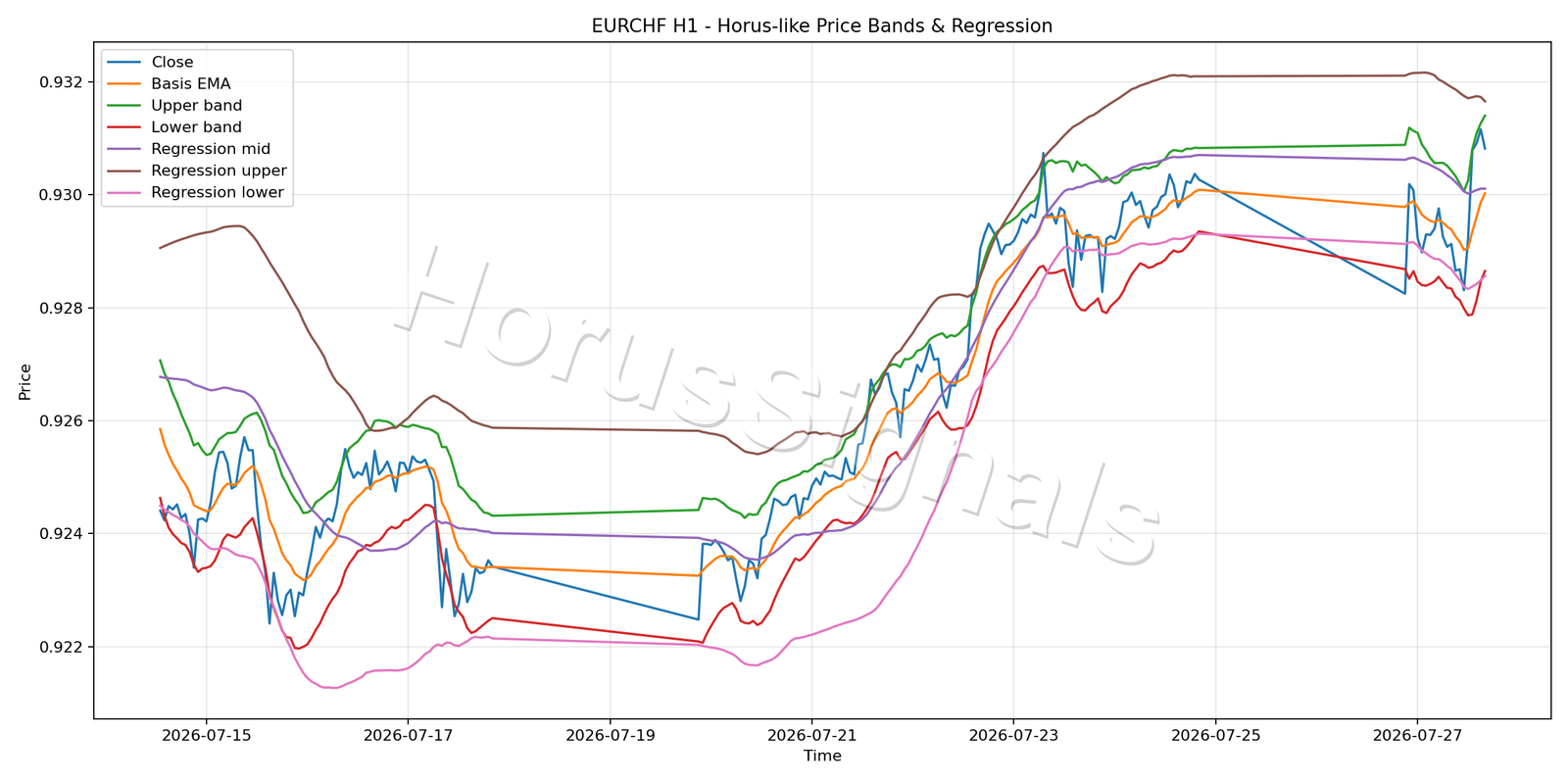This screenshot has height=784, width=1568.
Task: Click the 2026-07-15 date tick label
Action: pyautogui.click(x=206, y=735)
